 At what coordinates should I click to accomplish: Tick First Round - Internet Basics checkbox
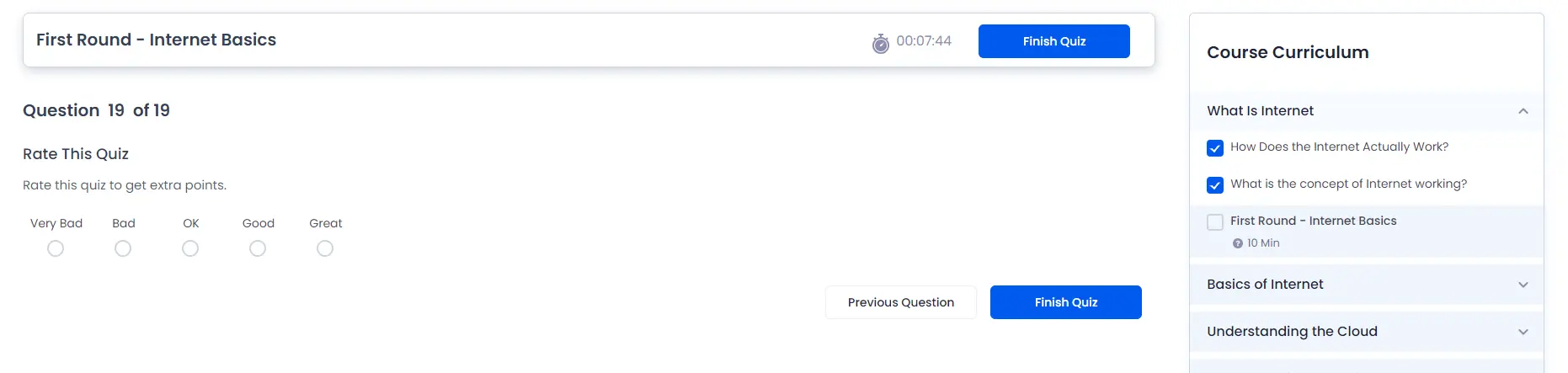1214,222
